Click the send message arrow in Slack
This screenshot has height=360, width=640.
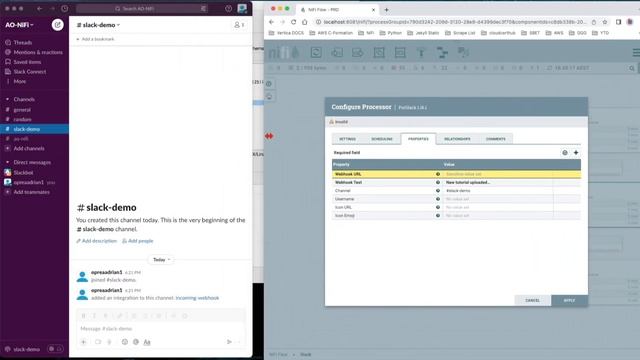229,342
